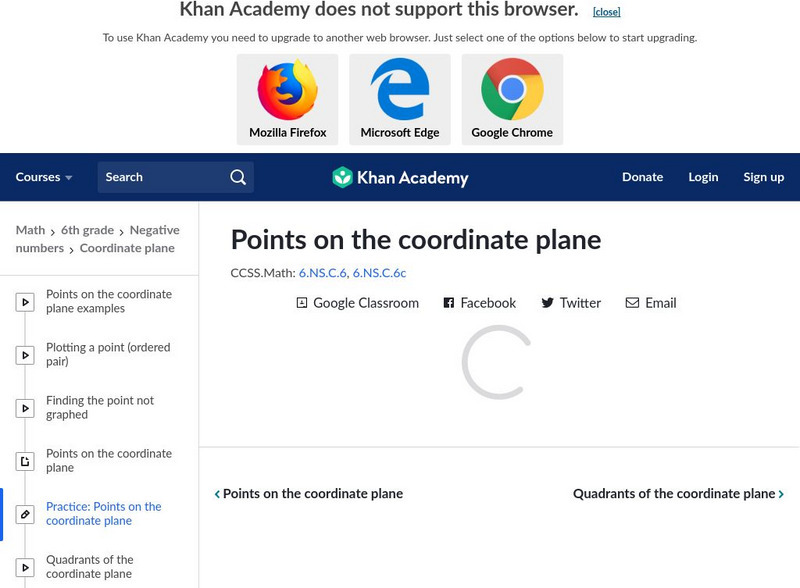Open the Login page
Screen dimensions: 800x588
pyautogui.click(x=703, y=177)
